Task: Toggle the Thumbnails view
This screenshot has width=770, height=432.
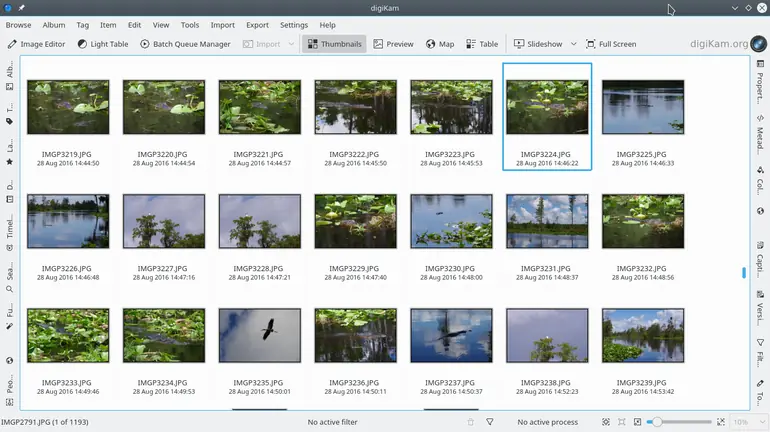Action: tap(334, 44)
